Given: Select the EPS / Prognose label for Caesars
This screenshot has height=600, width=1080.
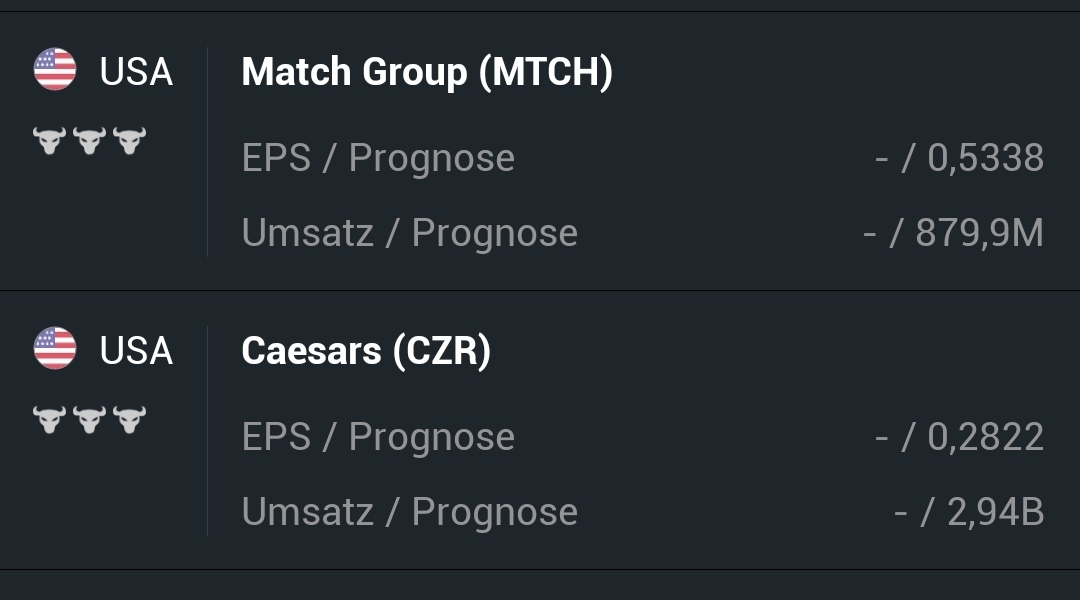Looking at the screenshot, I should click(x=378, y=437).
